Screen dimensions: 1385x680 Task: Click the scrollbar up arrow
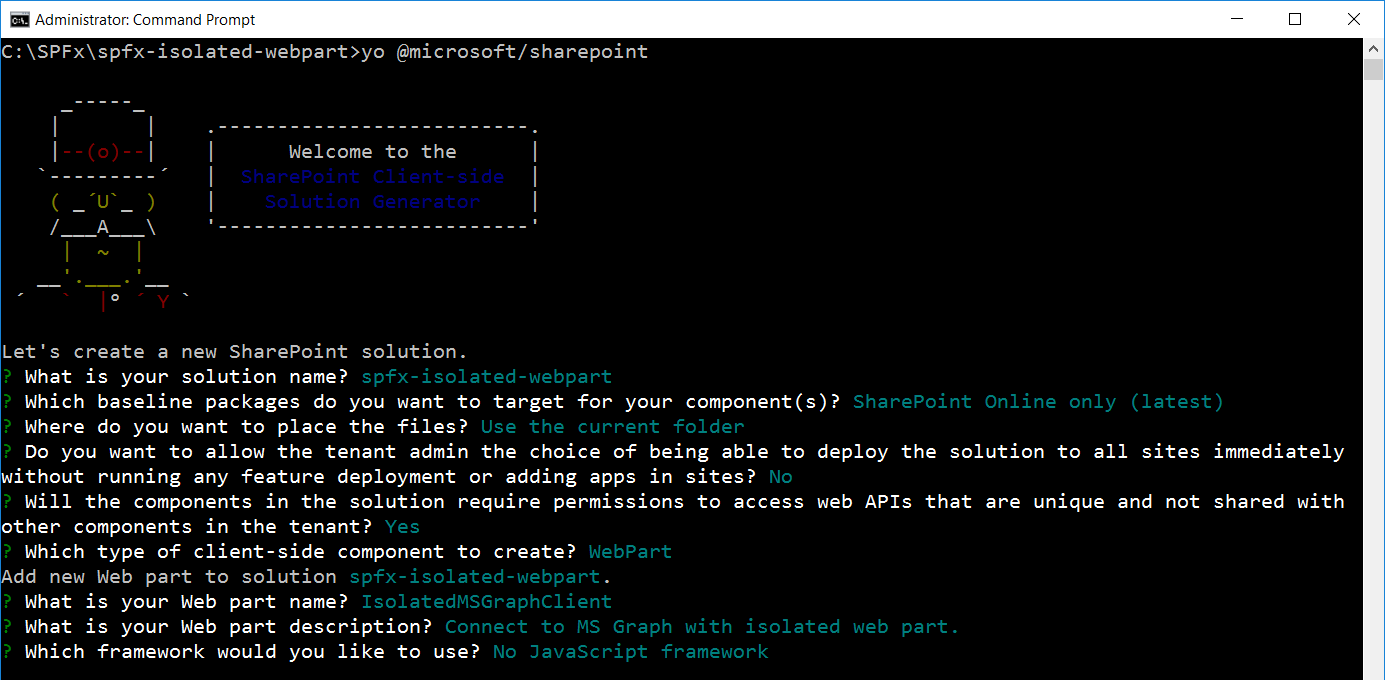(x=1374, y=49)
